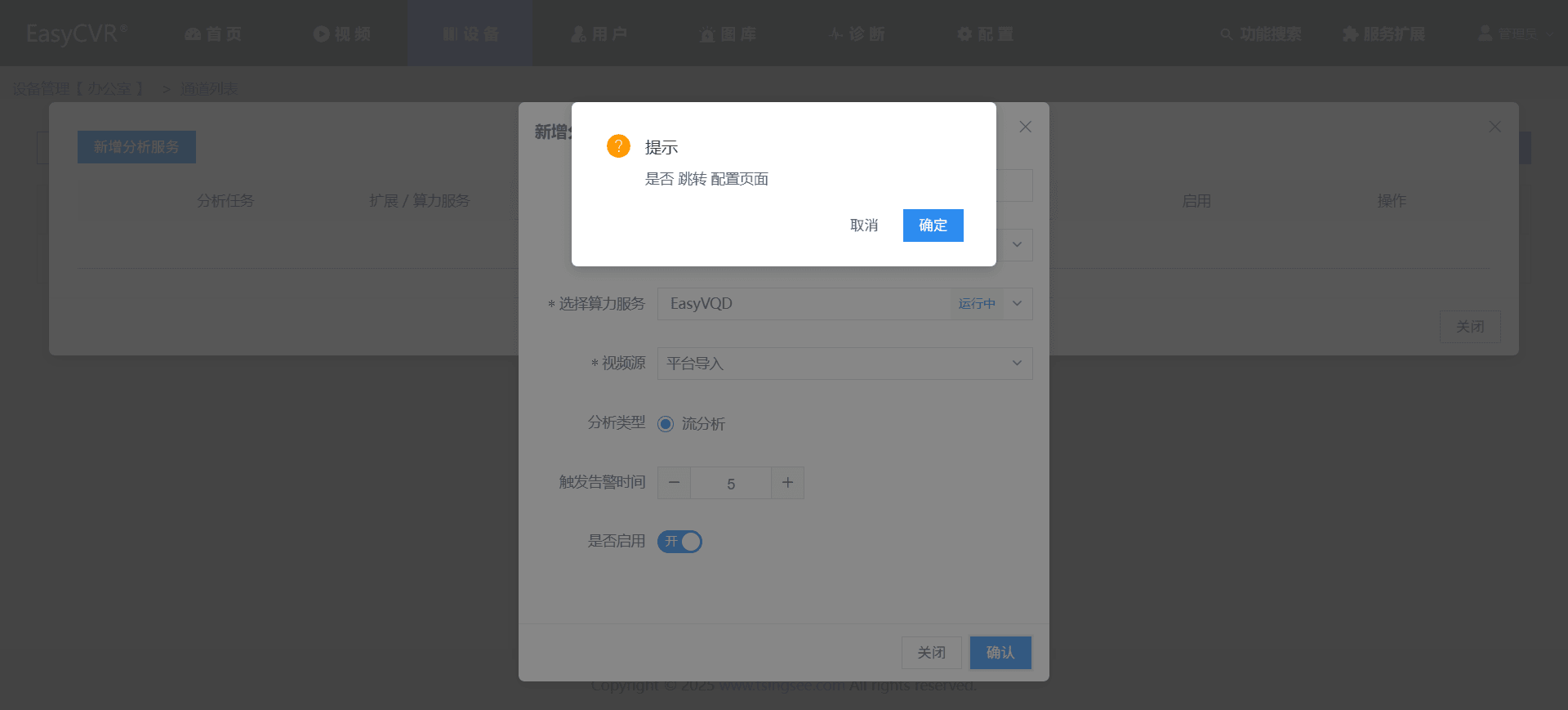This screenshot has width=1568, height=710.
Task: Select the 流分析 radio button
Action: pyautogui.click(x=666, y=424)
